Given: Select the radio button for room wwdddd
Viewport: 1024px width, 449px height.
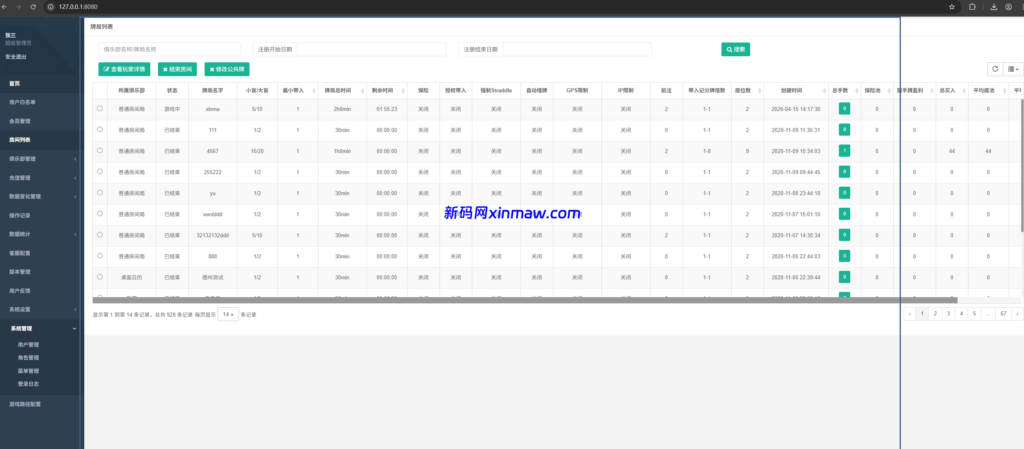Looking at the screenshot, I should pos(100,213).
